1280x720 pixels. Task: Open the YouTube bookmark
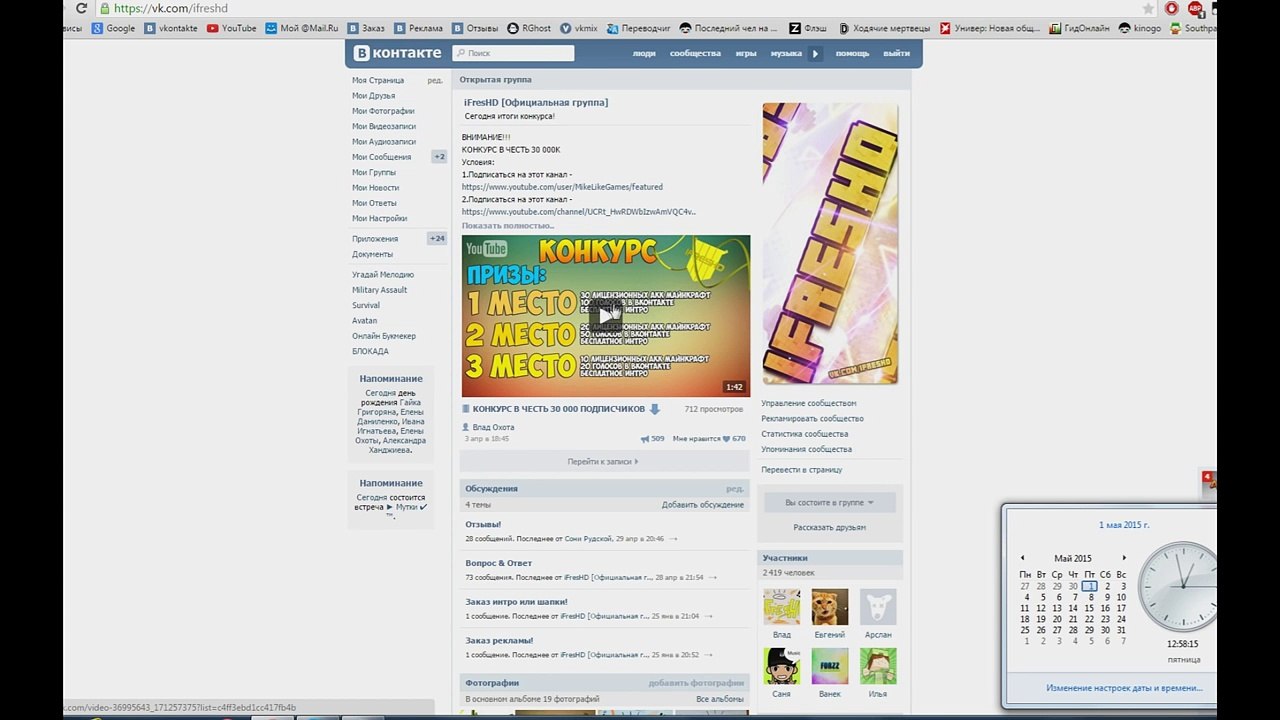(232, 28)
